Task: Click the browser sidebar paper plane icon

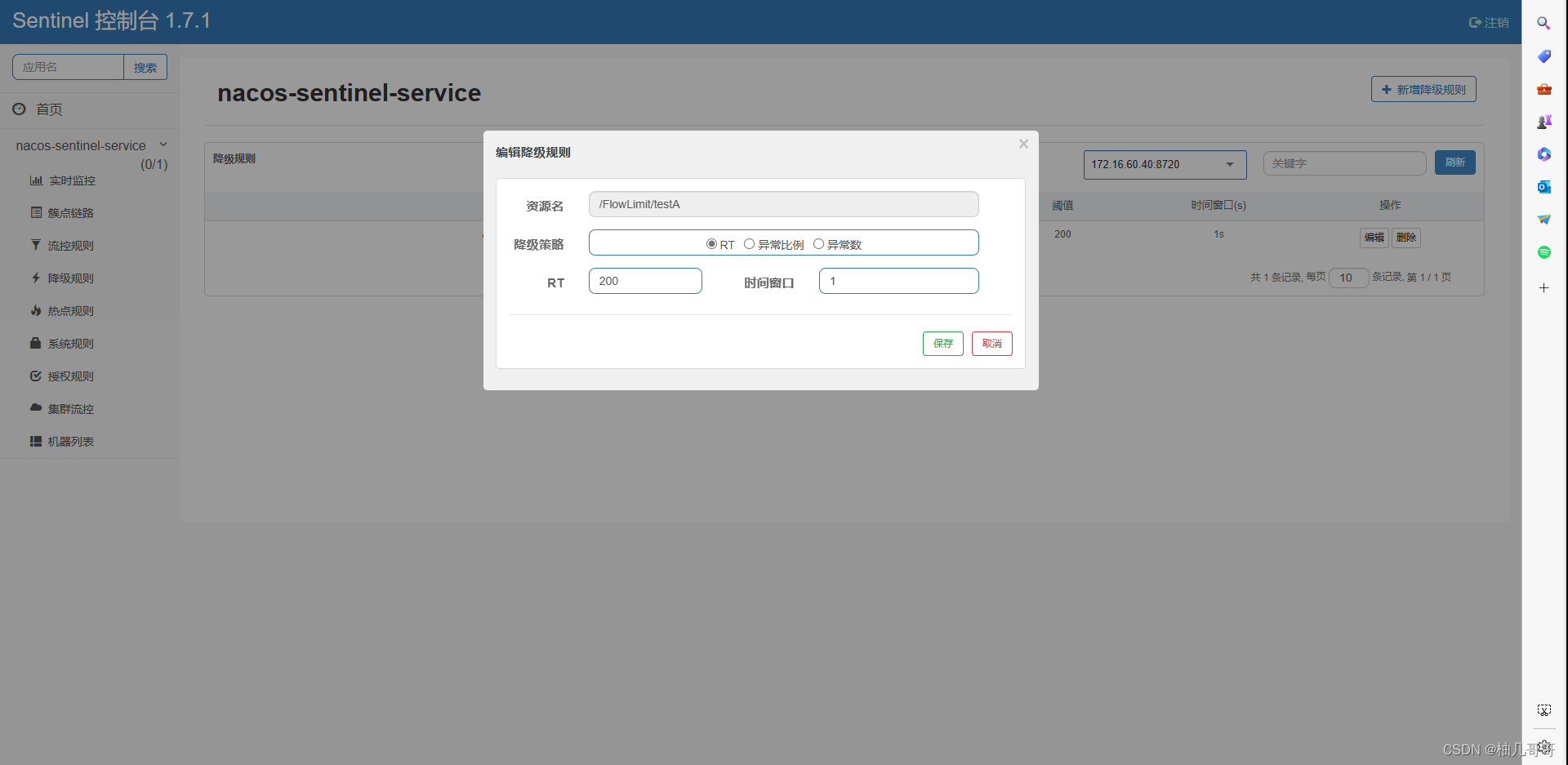Action: click(1543, 220)
